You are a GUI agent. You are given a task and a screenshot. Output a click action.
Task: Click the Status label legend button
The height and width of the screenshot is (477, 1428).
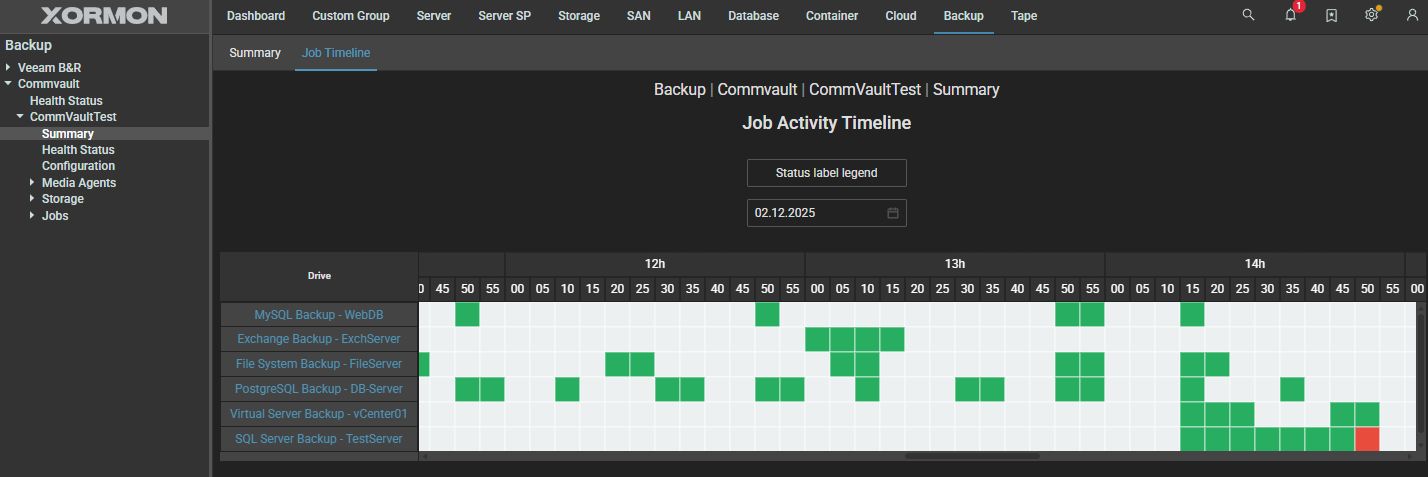click(826, 173)
